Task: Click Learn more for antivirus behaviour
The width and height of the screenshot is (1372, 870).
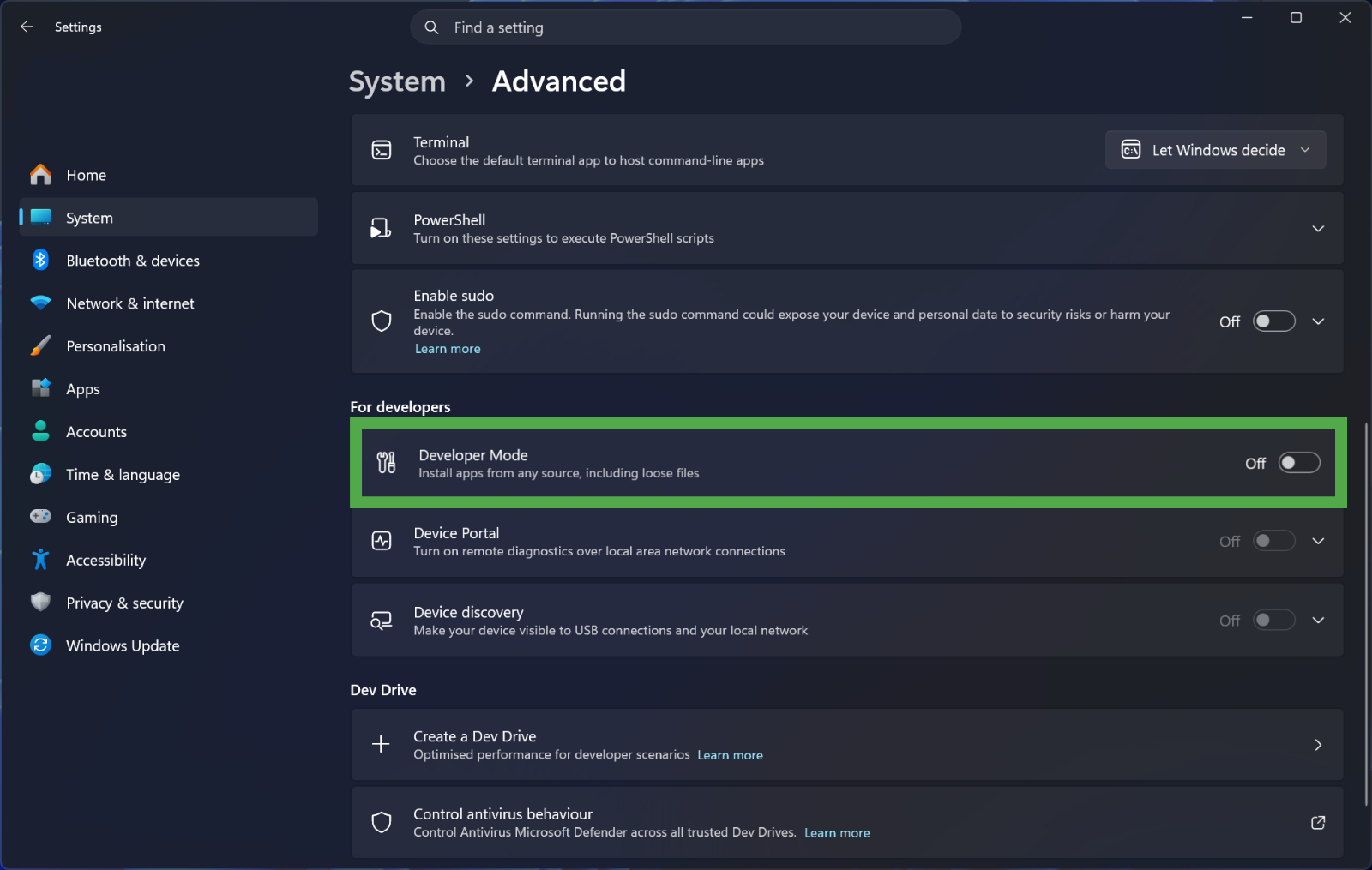Action: [x=837, y=833]
